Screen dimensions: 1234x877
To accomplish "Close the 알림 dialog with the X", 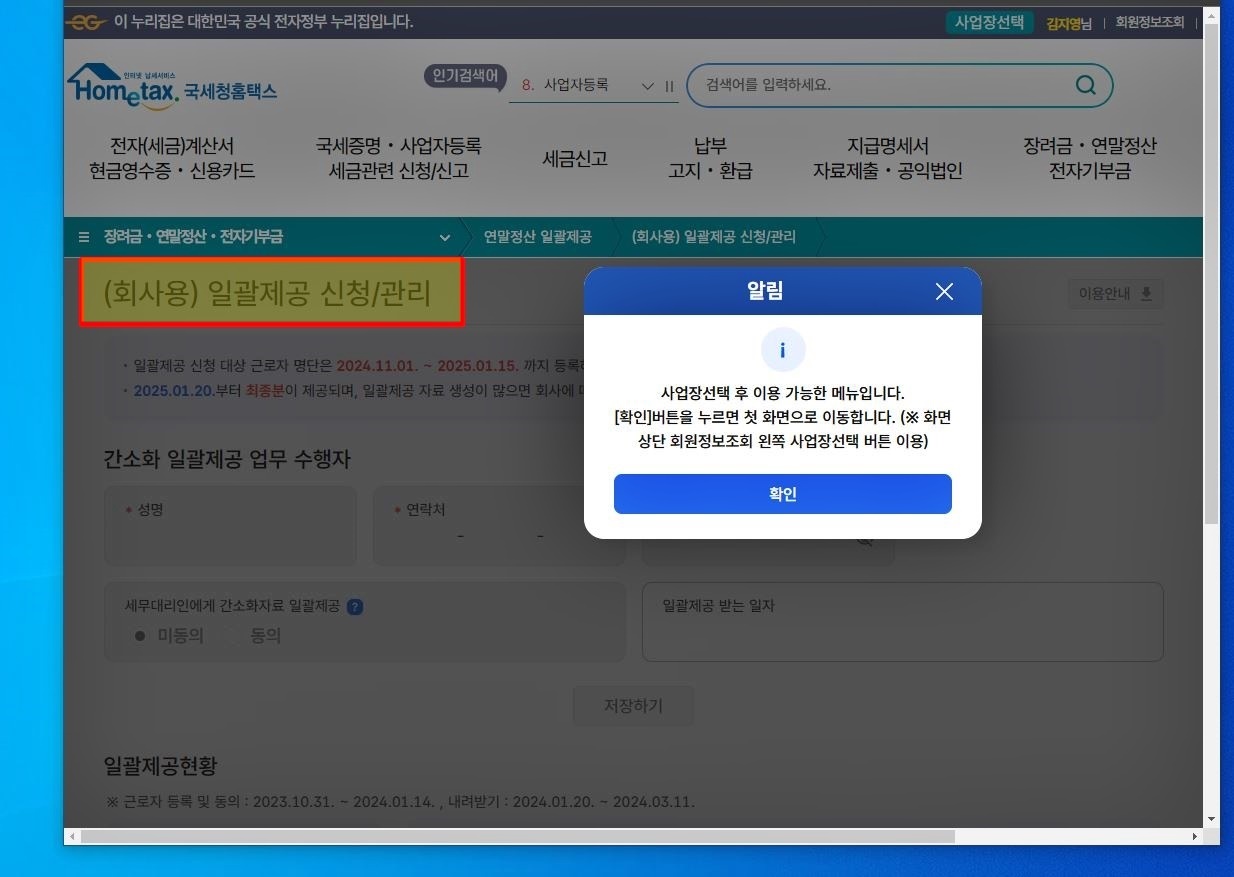I will (944, 291).
